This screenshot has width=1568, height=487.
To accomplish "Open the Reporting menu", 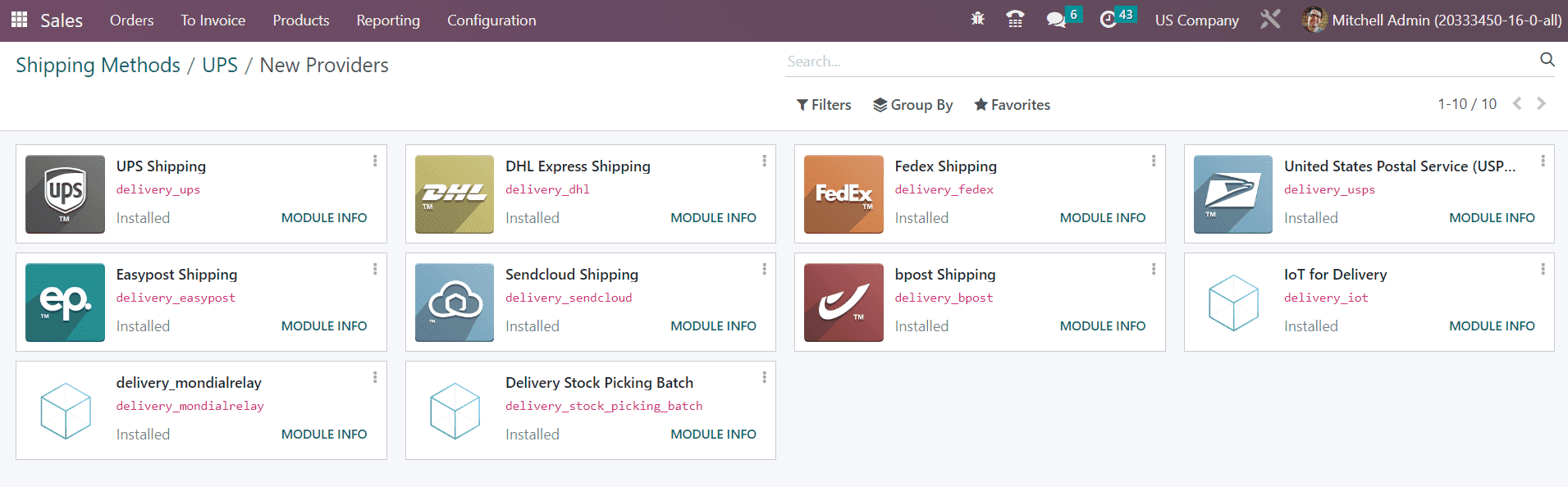I will point(387,20).
